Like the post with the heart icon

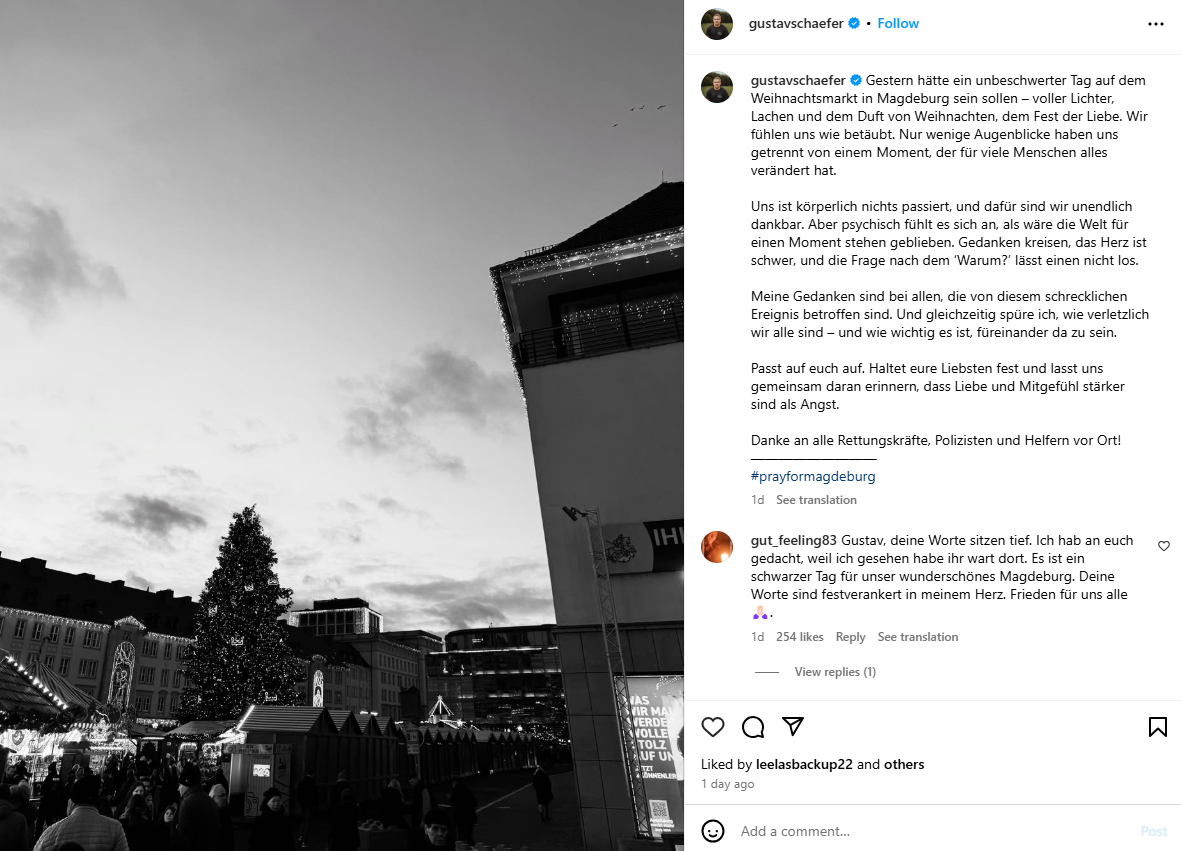713,727
